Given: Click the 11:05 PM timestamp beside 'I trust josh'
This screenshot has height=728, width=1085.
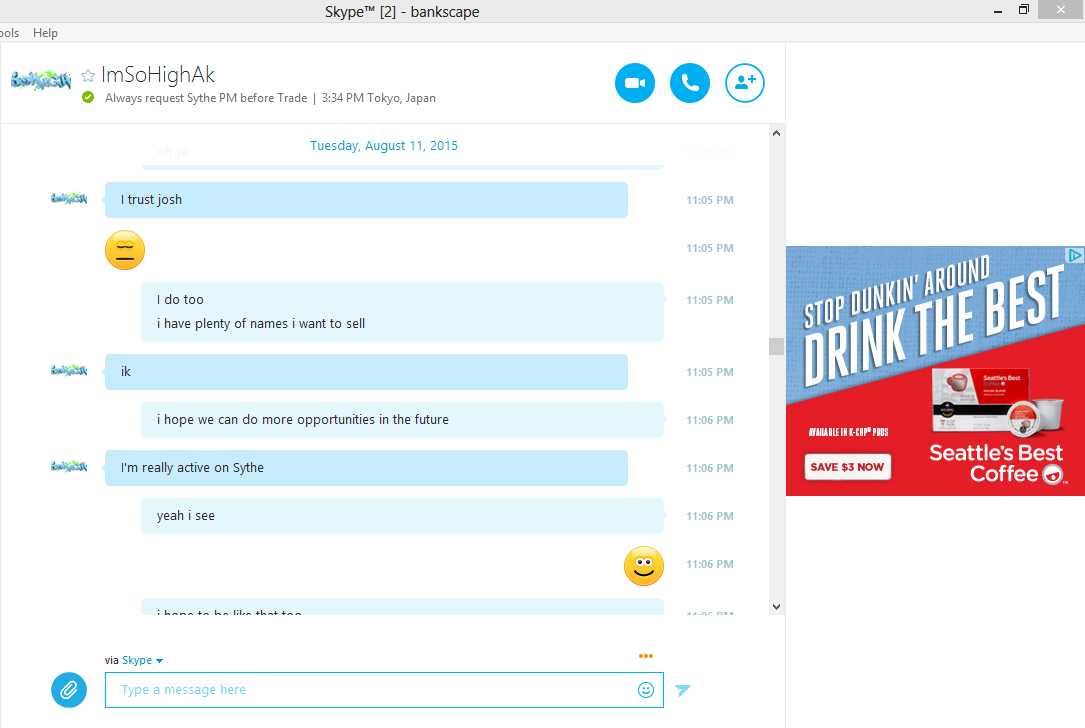Looking at the screenshot, I should [x=710, y=200].
